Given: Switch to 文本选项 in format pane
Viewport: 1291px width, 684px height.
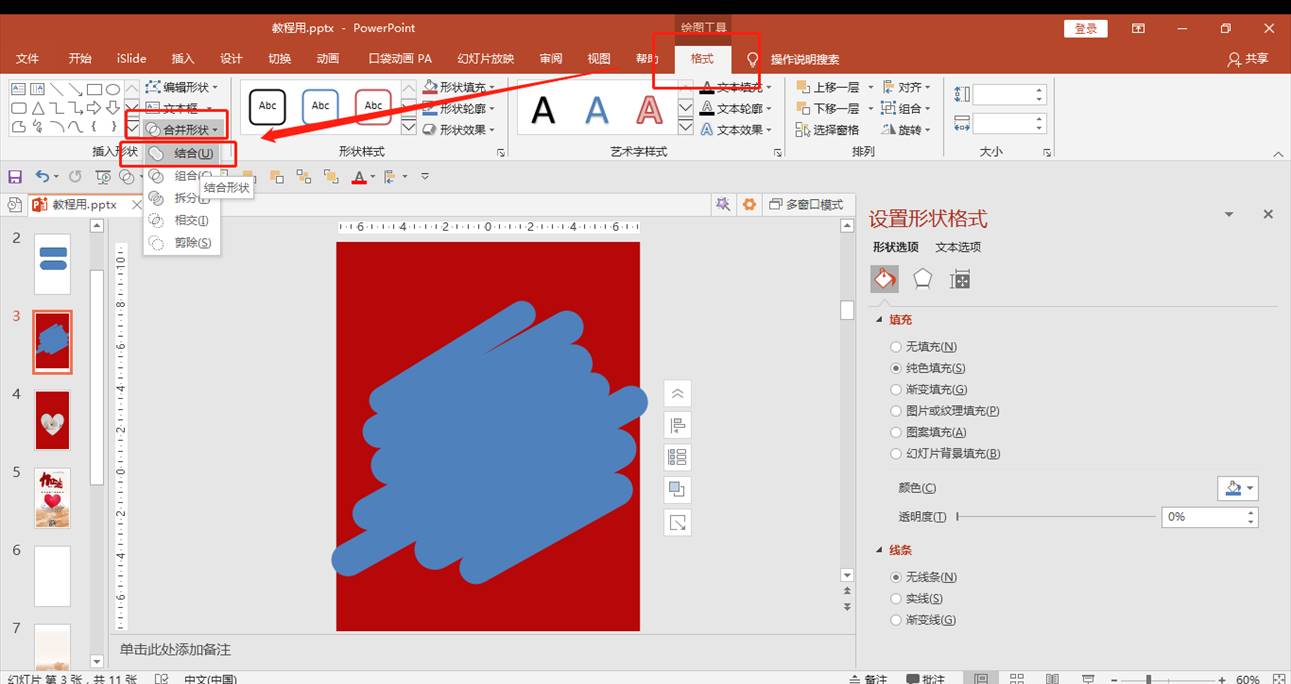Looking at the screenshot, I should point(958,247).
